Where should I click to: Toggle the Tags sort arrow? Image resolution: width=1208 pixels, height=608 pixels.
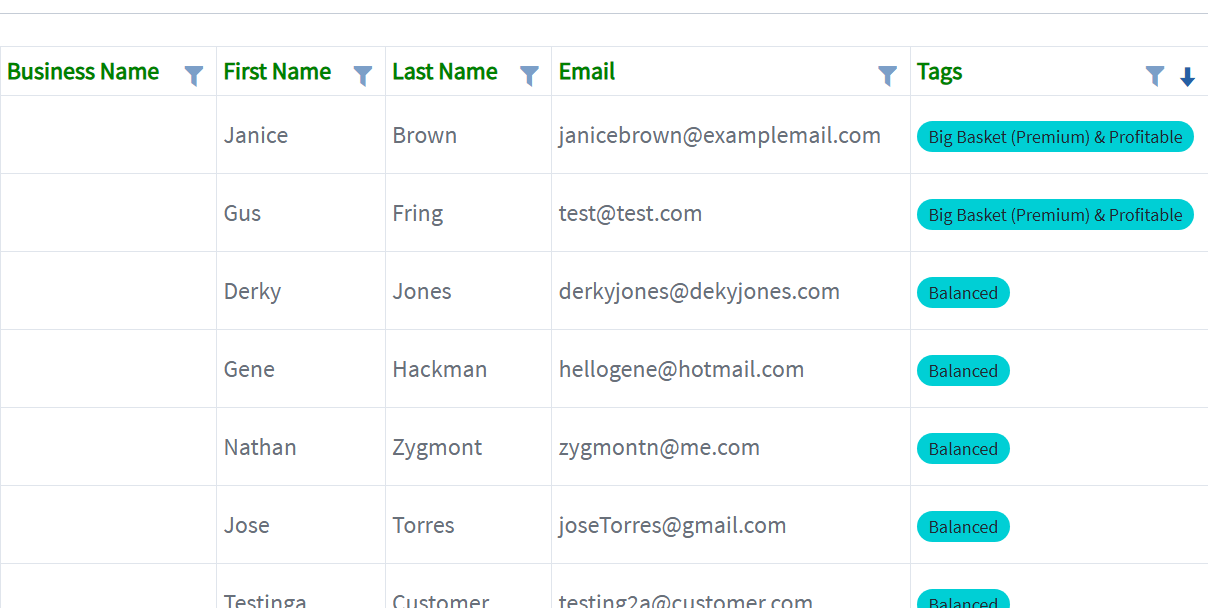(1187, 77)
